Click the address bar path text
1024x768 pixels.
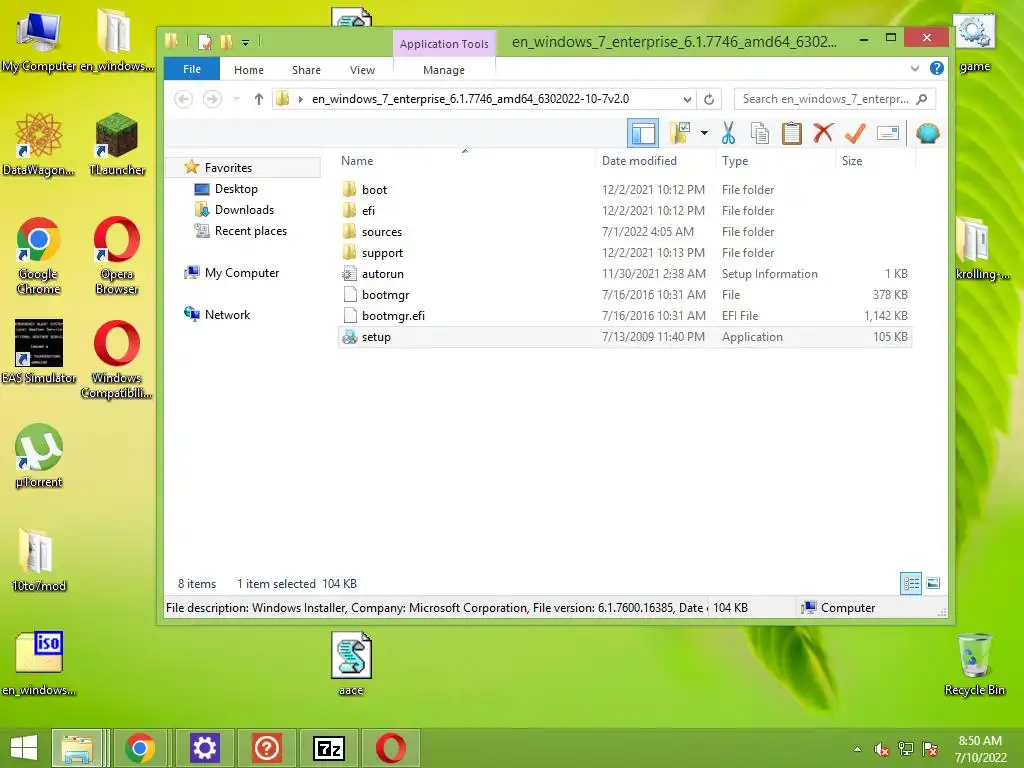coord(470,99)
